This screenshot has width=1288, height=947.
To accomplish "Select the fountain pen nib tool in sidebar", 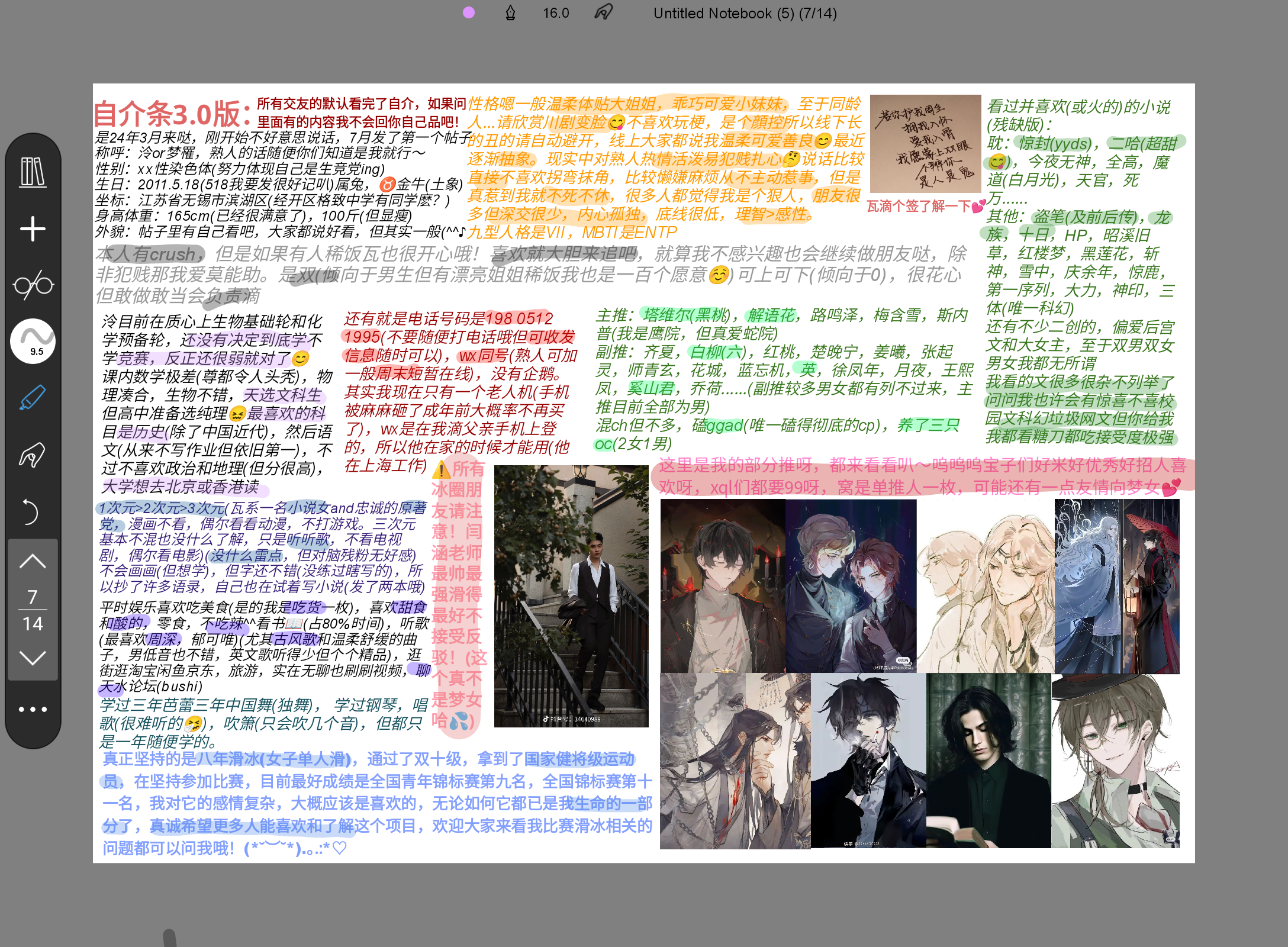I will 33,455.
